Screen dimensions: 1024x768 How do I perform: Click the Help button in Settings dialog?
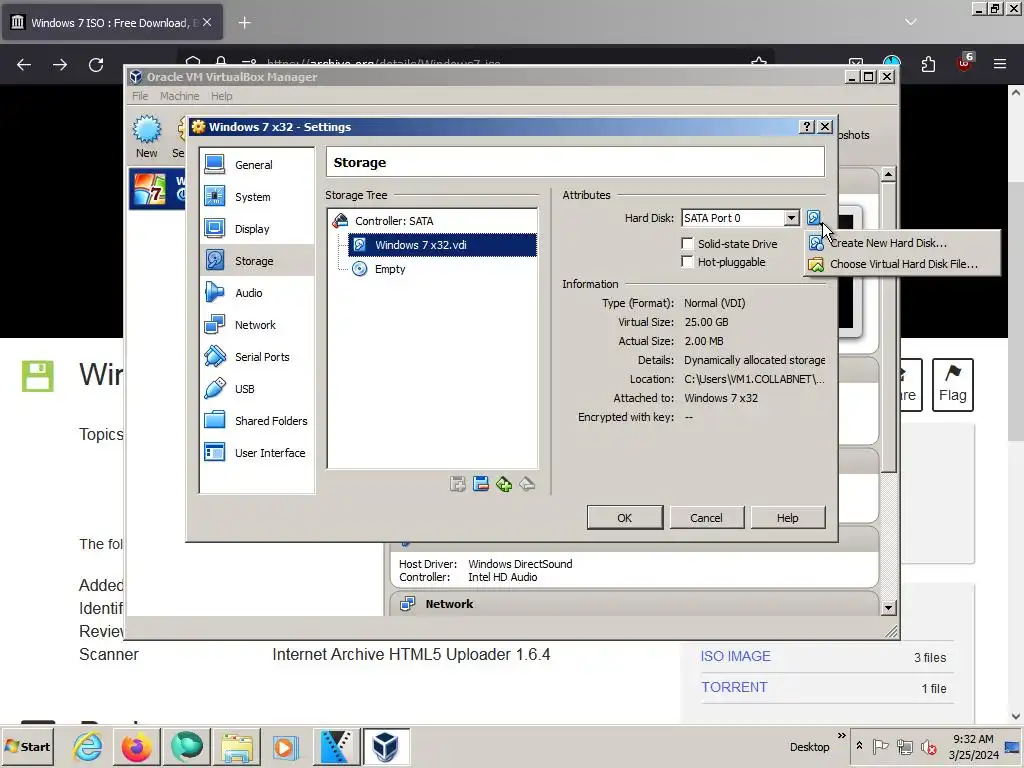[x=788, y=517]
